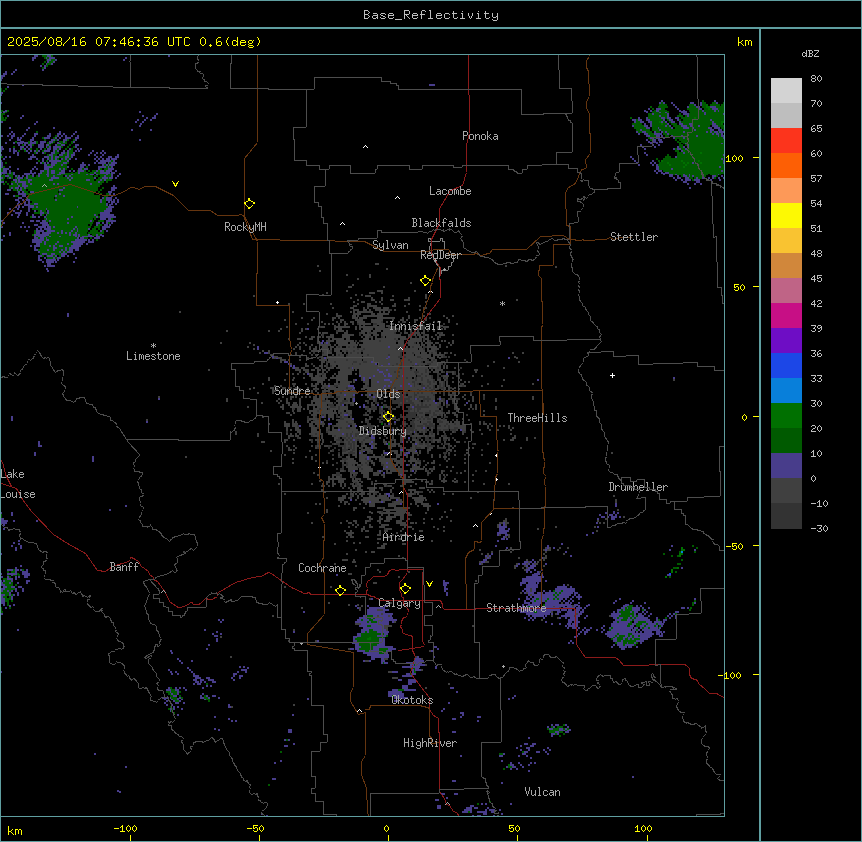Click the Innisfail city label
The image size is (862, 842).
416,326
